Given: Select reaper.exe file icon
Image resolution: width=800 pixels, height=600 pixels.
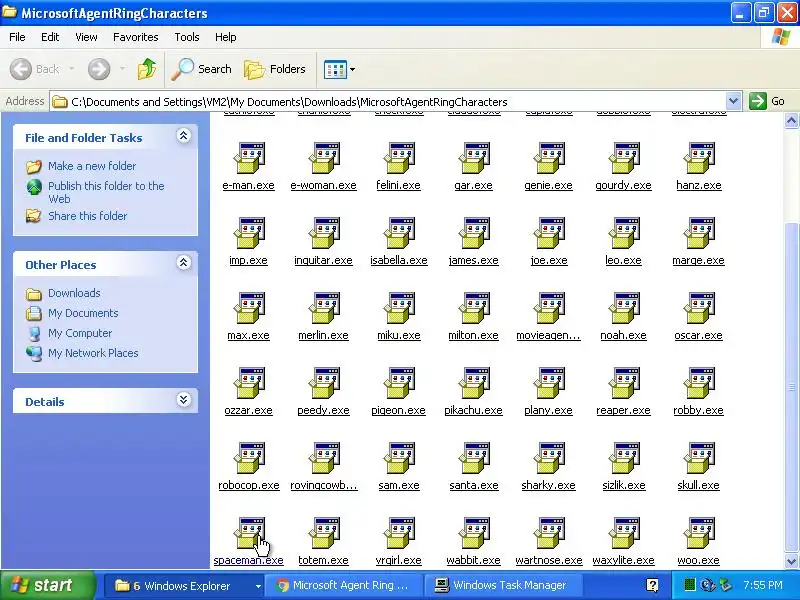Looking at the screenshot, I should [x=624, y=383].
